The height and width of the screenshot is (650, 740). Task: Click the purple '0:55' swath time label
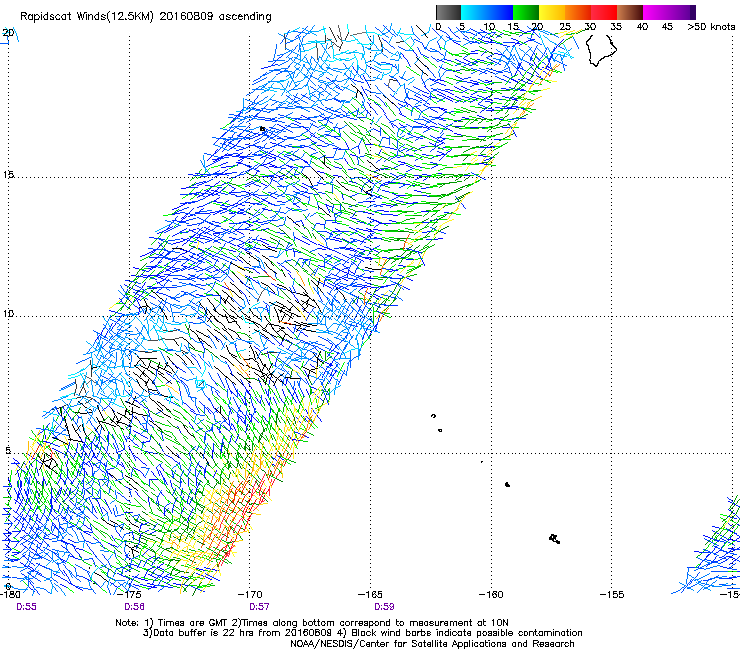pos(26,607)
